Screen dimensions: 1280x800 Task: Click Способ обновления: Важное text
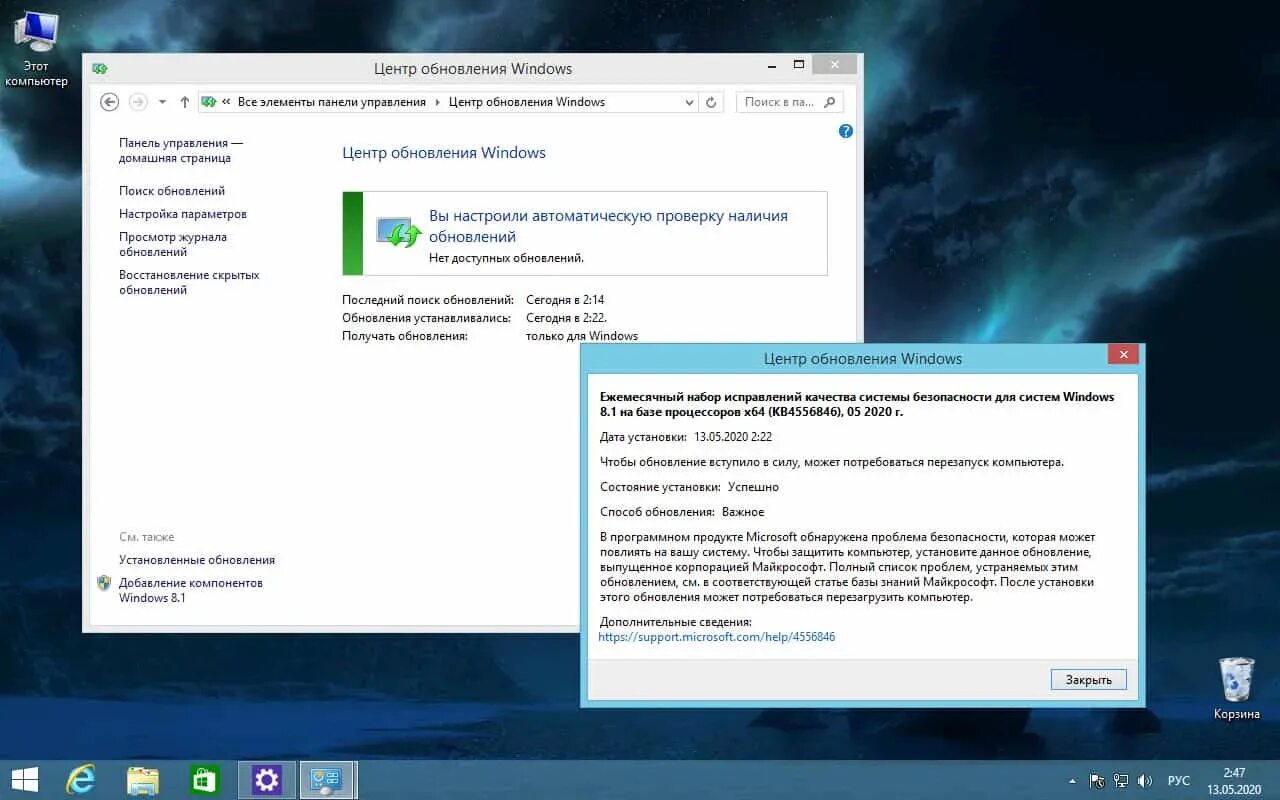682,512
